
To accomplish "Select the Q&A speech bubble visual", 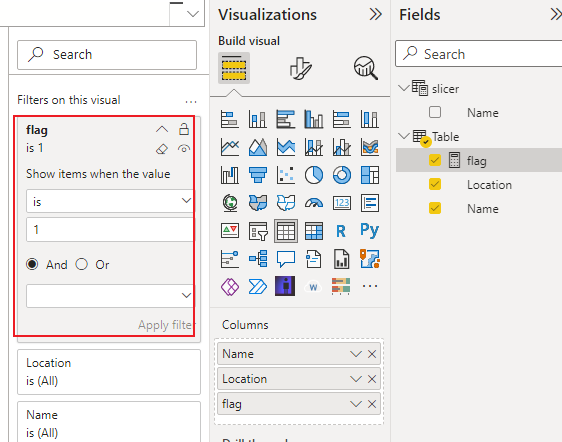I will (x=286, y=259).
